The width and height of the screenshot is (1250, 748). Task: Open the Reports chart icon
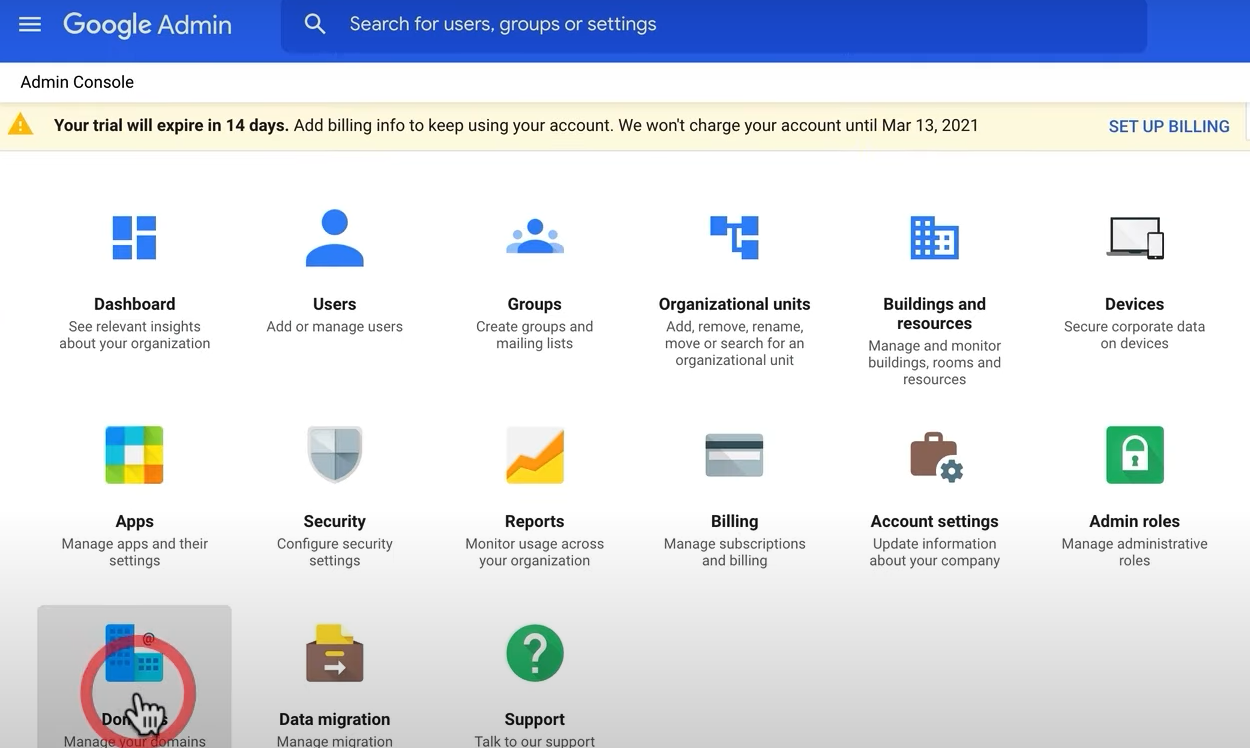[535, 455]
